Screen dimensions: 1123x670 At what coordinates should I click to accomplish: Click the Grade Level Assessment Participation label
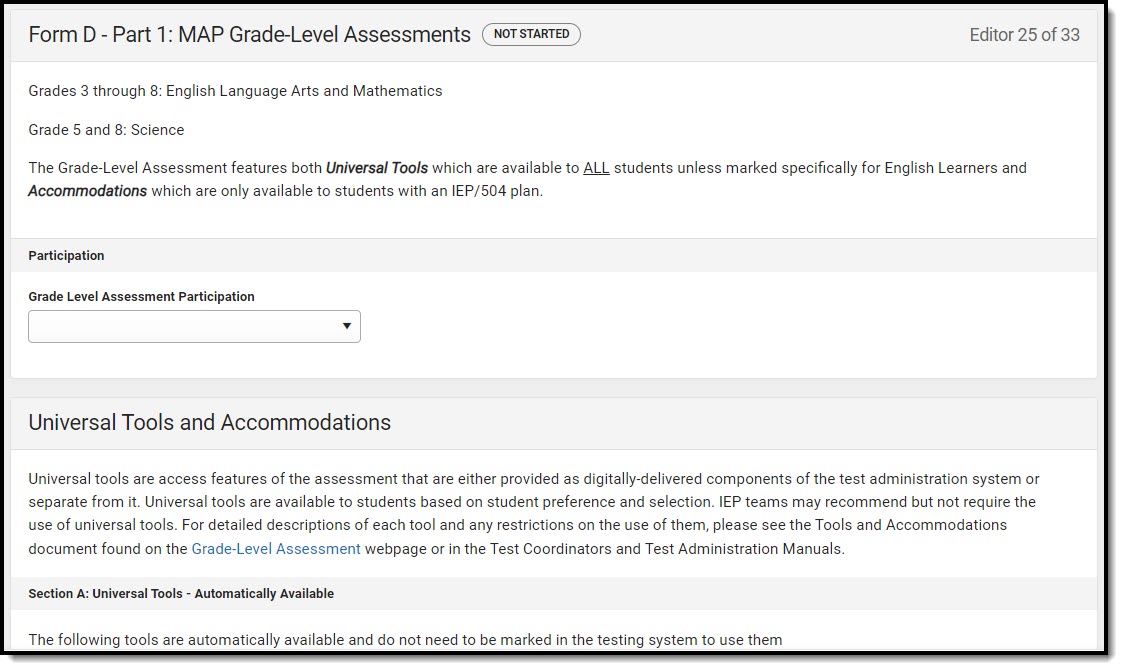(141, 297)
